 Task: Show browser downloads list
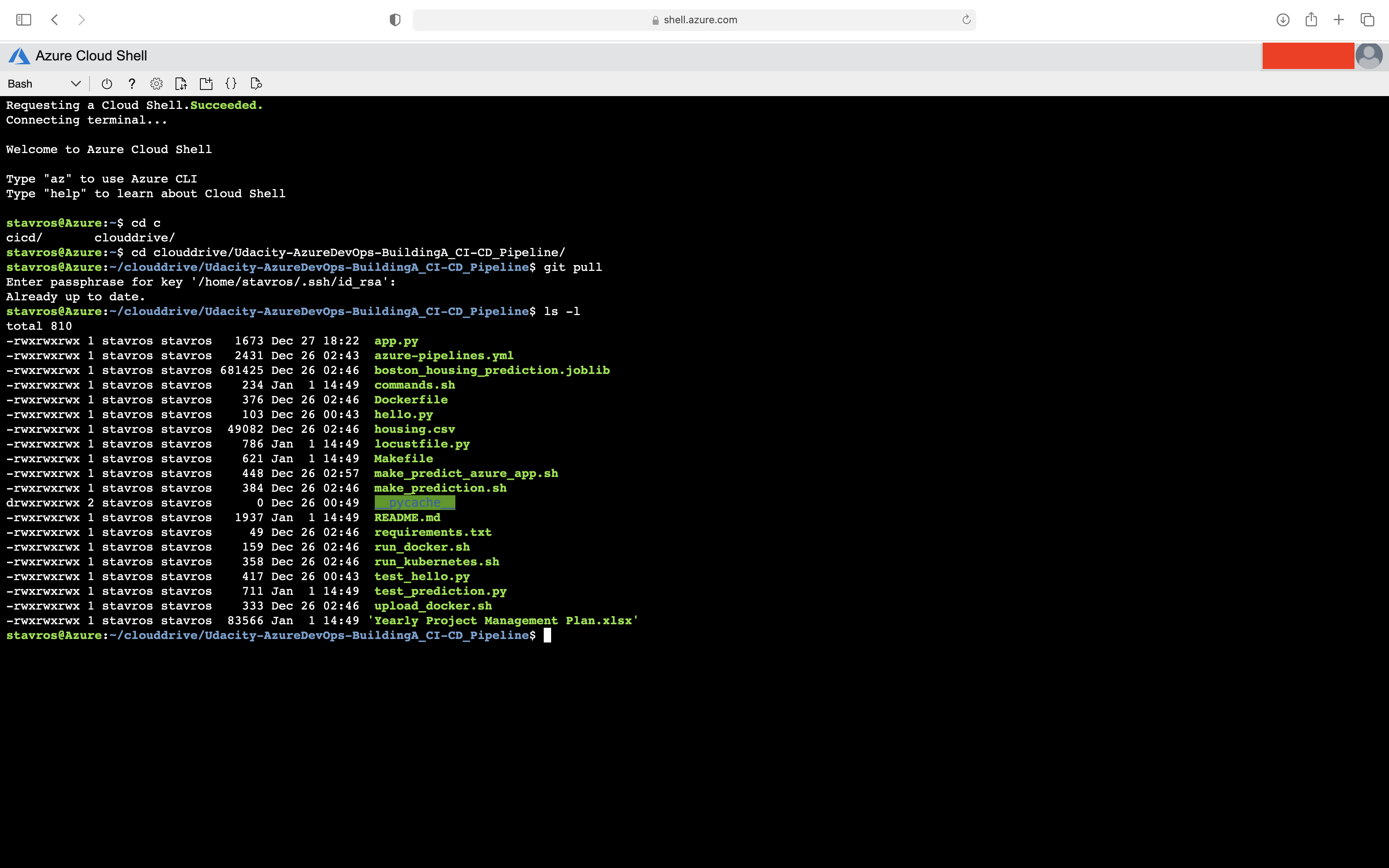[1283, 20]
